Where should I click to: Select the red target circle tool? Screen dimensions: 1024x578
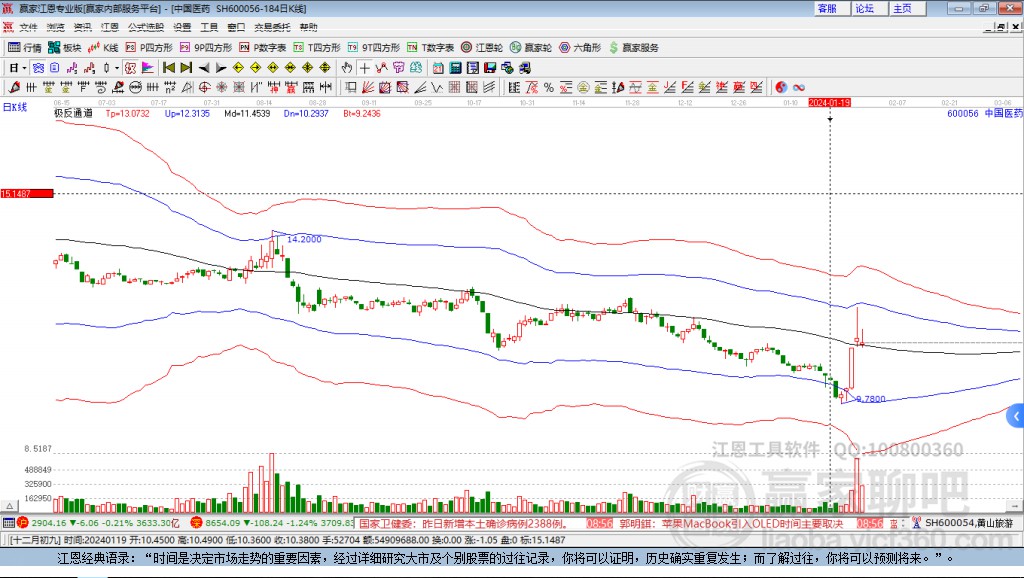(x=204, y=88)
